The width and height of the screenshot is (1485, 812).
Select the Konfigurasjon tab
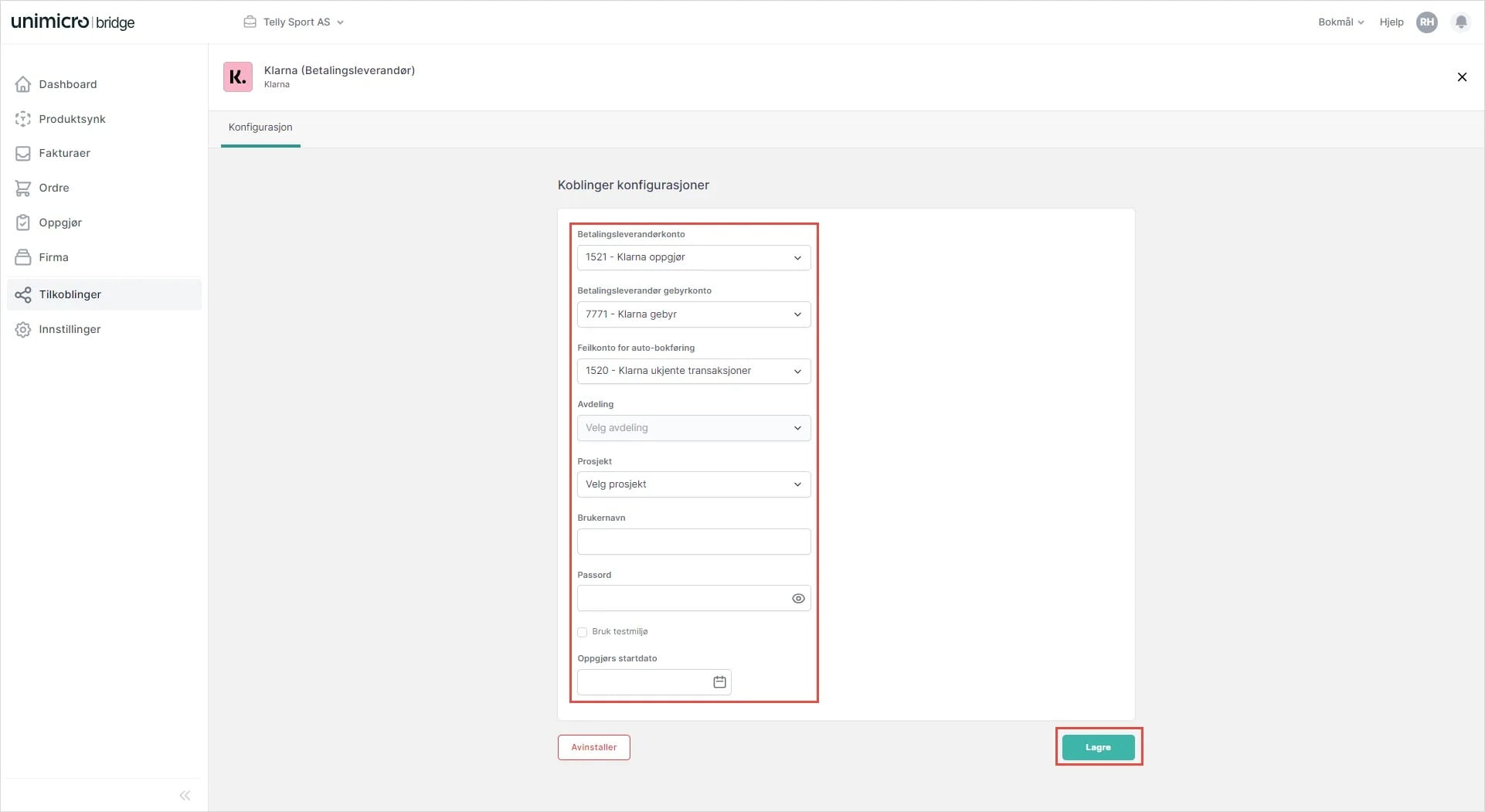[x=260, y=127]
